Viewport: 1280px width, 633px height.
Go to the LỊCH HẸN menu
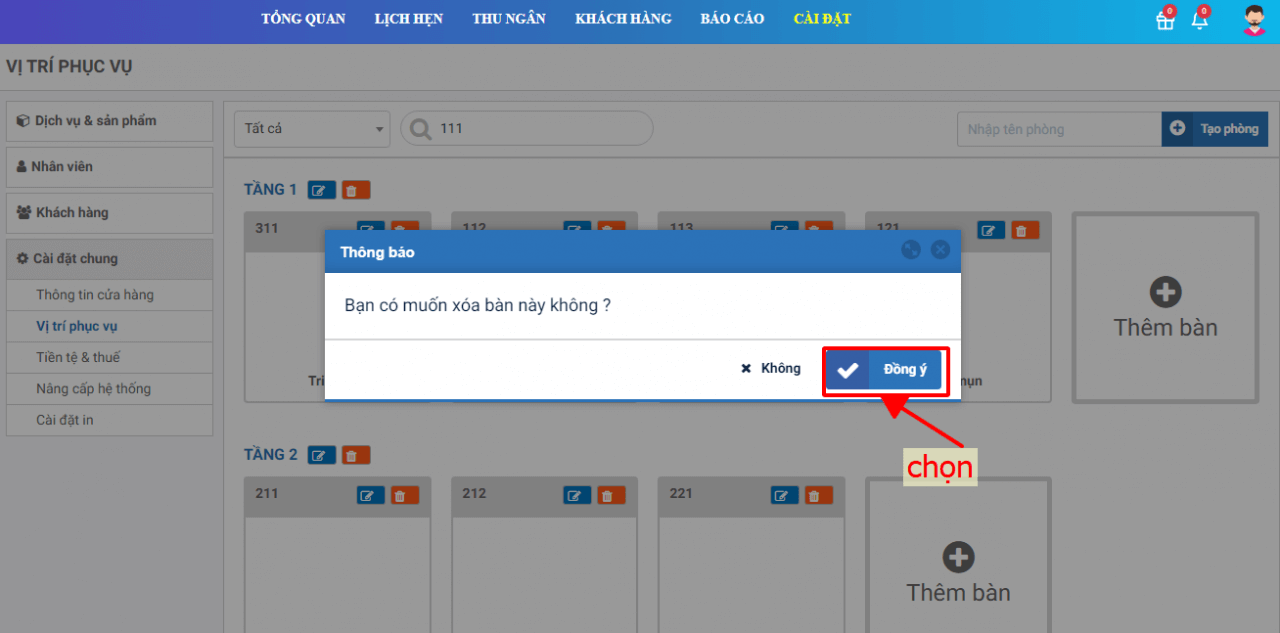point(409,19)
